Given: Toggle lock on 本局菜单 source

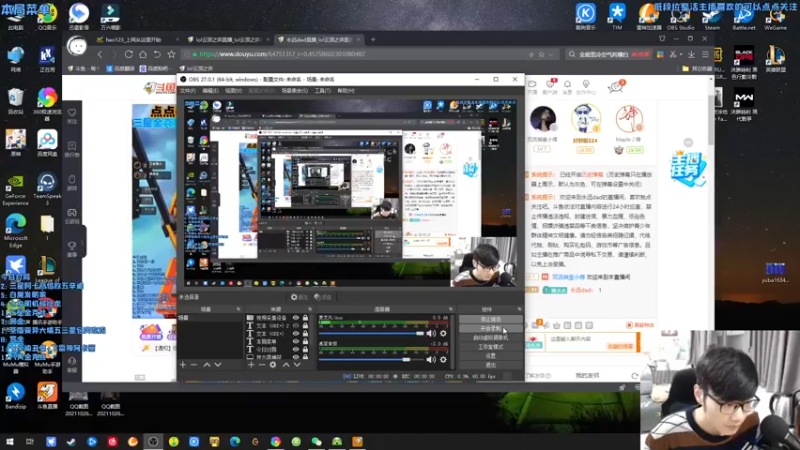Looking at the screenshot, I should 305,341.
